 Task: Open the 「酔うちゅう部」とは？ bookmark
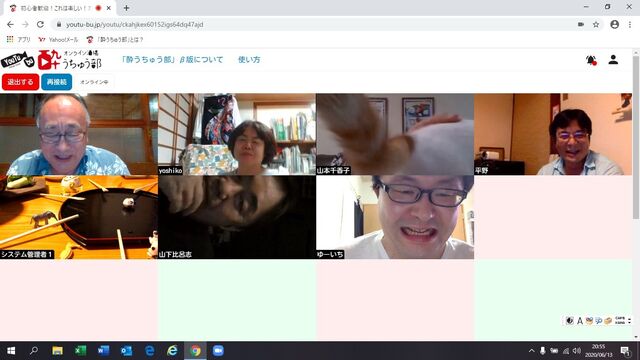pos(115,40)
